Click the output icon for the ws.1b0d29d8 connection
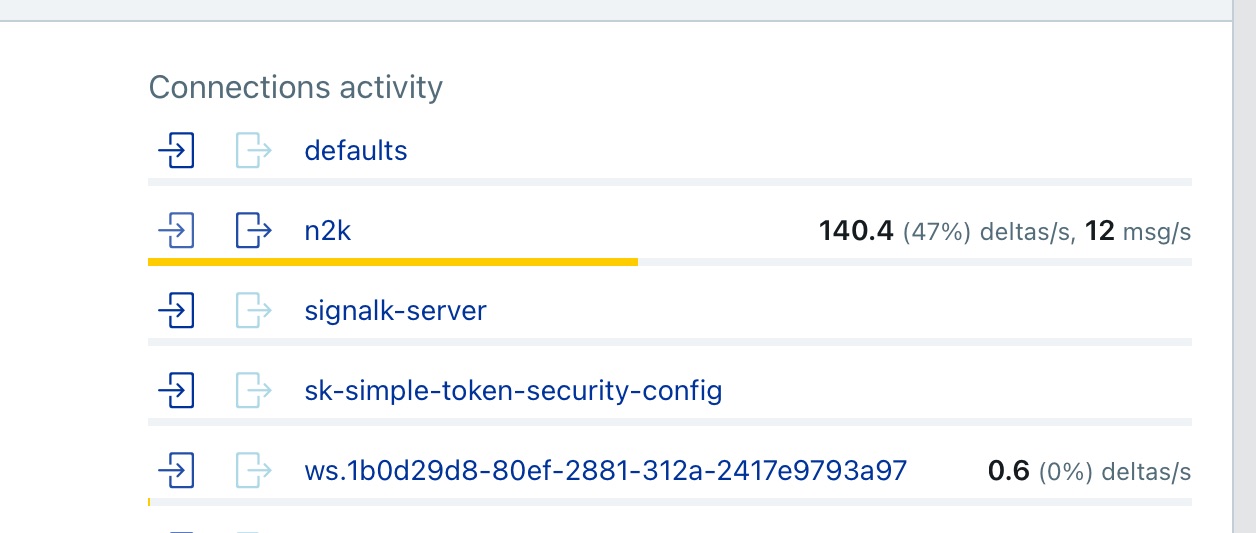 tap(254, 470)
